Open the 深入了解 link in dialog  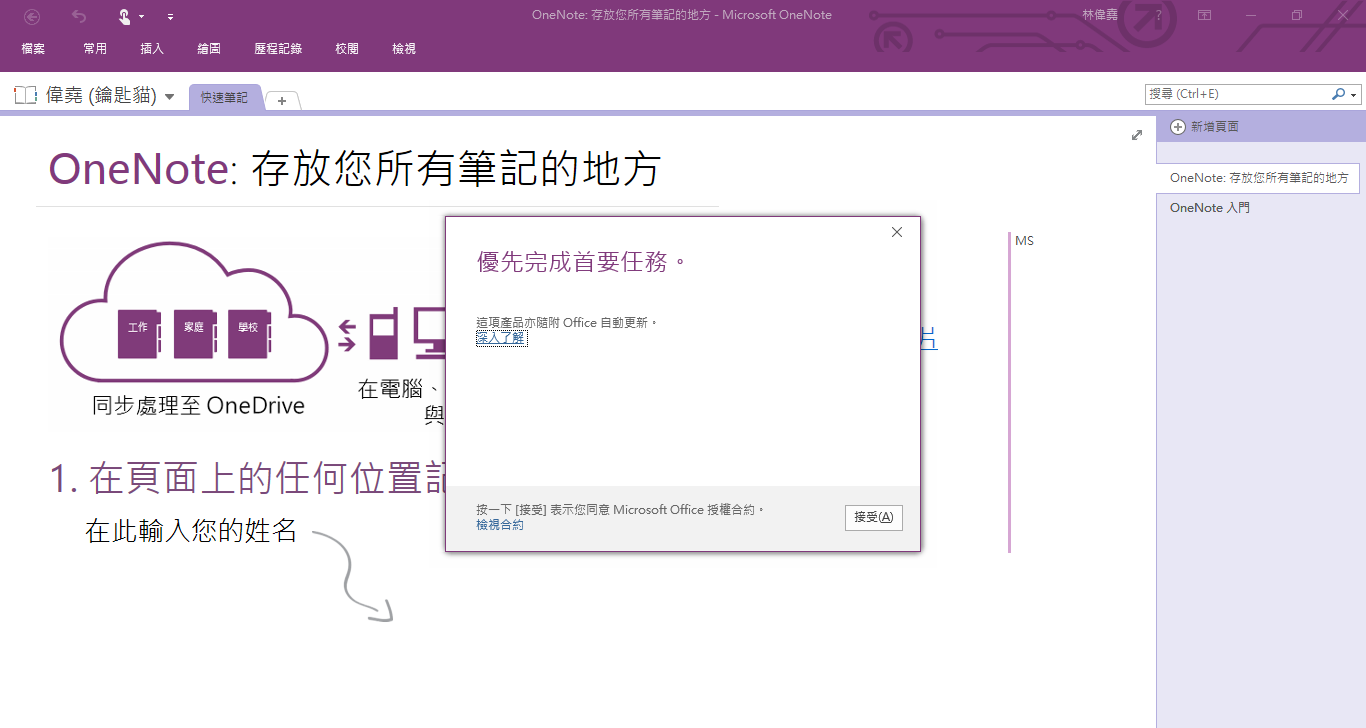[501, 338]
